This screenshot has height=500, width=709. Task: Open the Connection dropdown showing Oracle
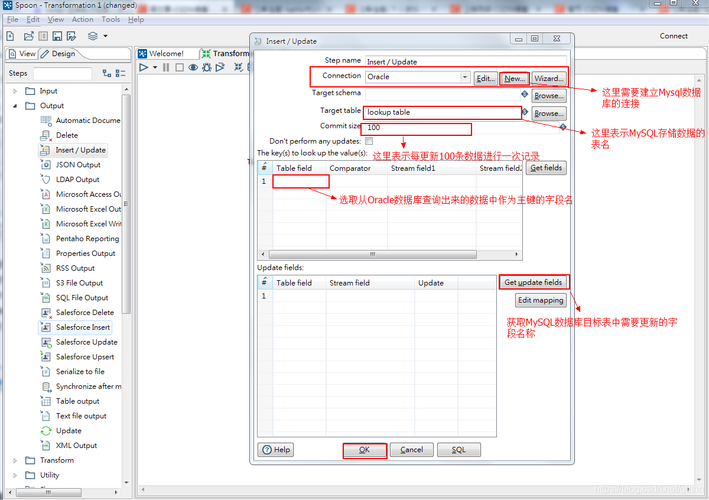[464, 77]
